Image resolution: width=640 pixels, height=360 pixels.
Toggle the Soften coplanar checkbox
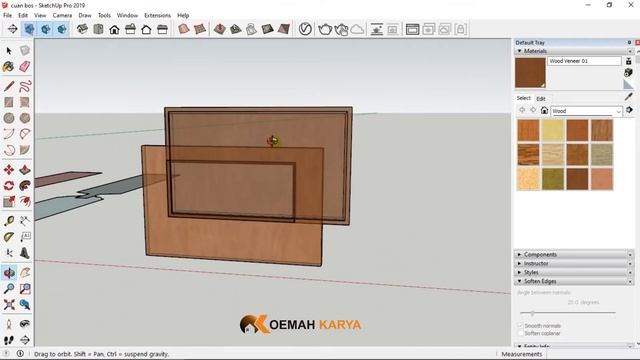point(520,333)
